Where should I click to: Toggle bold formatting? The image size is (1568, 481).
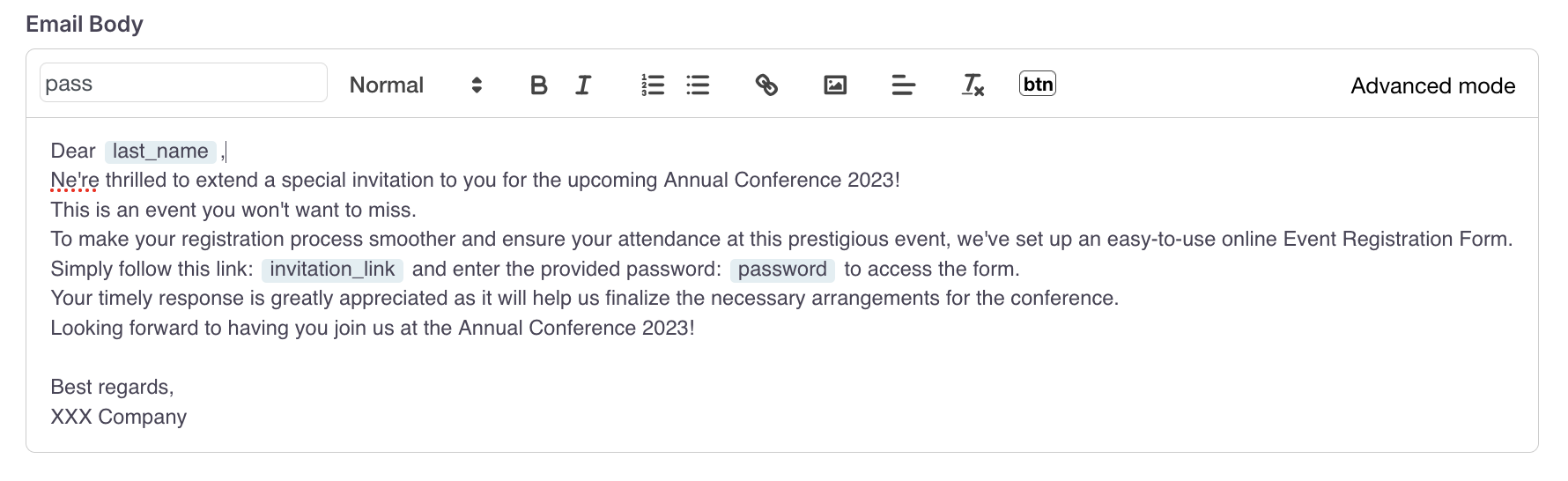pos(539,85)
